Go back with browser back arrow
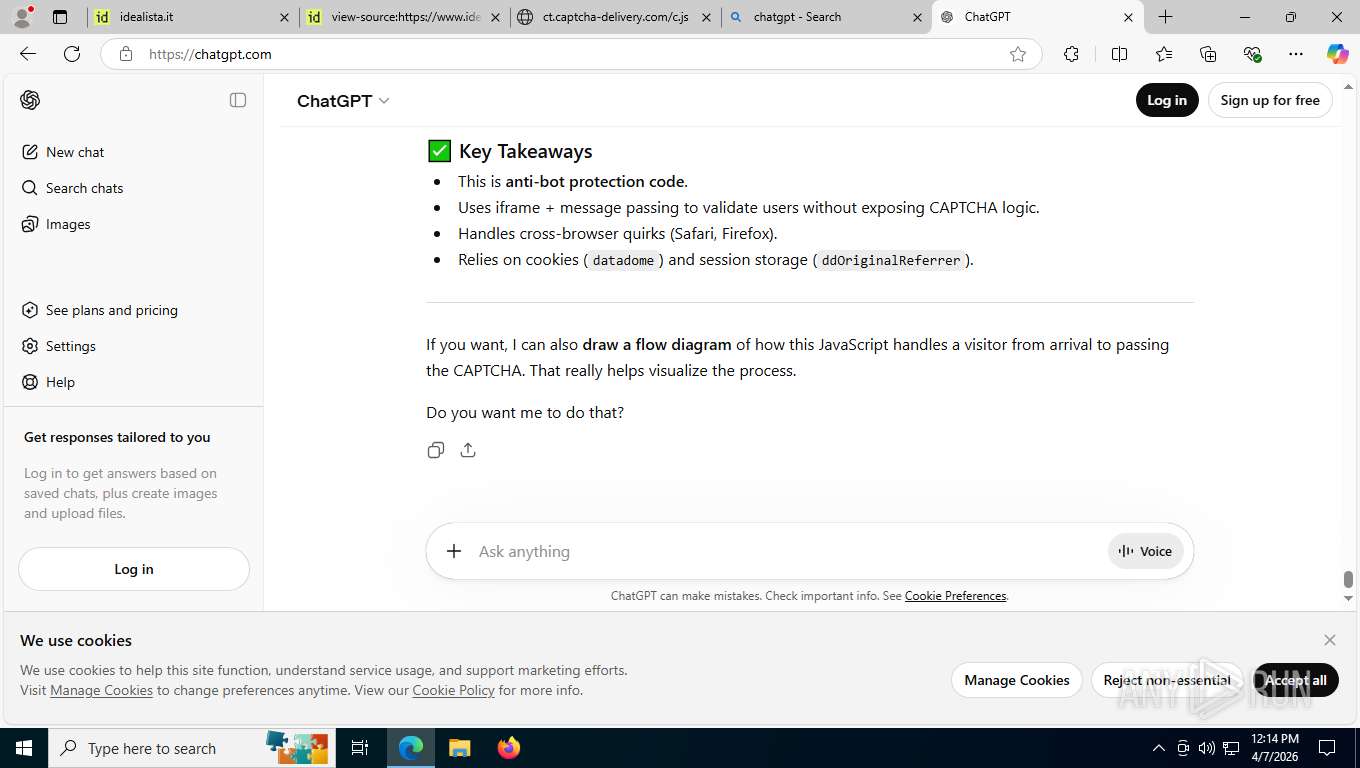This screenshot has width=1360, height=768. 28,54
